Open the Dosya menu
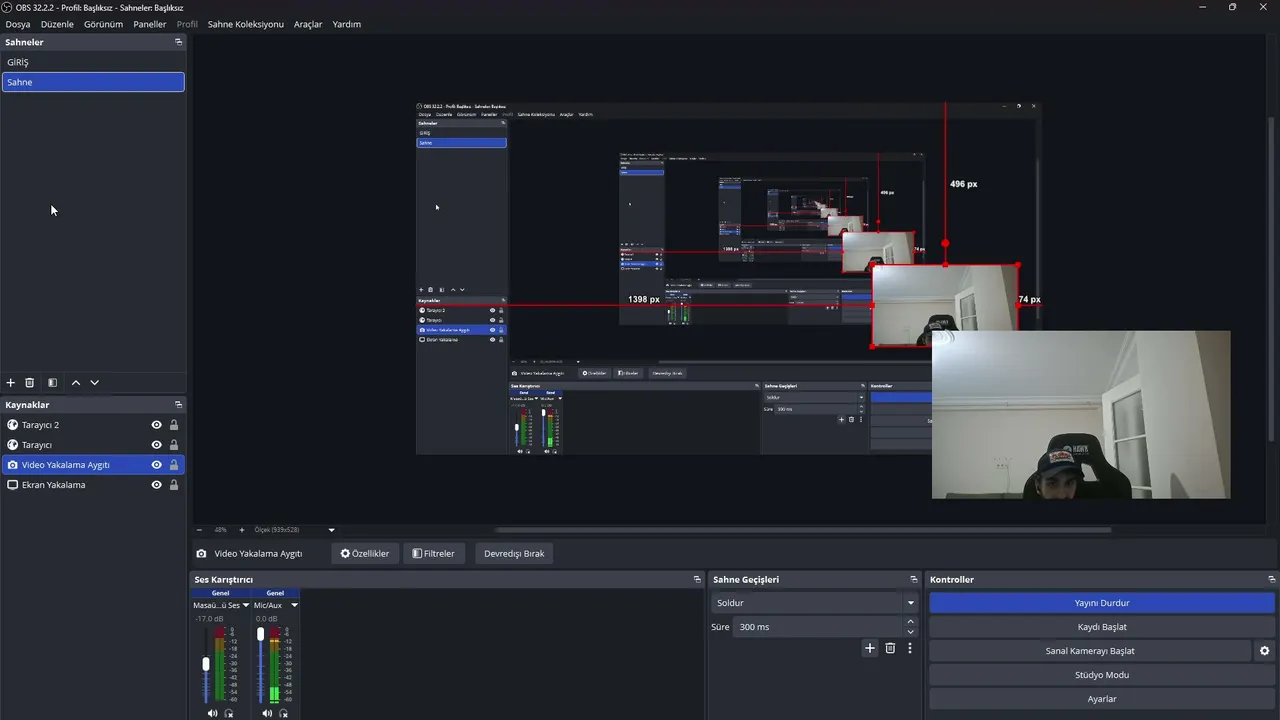Screen dimensions: 1280x720 tap(18, 24)
